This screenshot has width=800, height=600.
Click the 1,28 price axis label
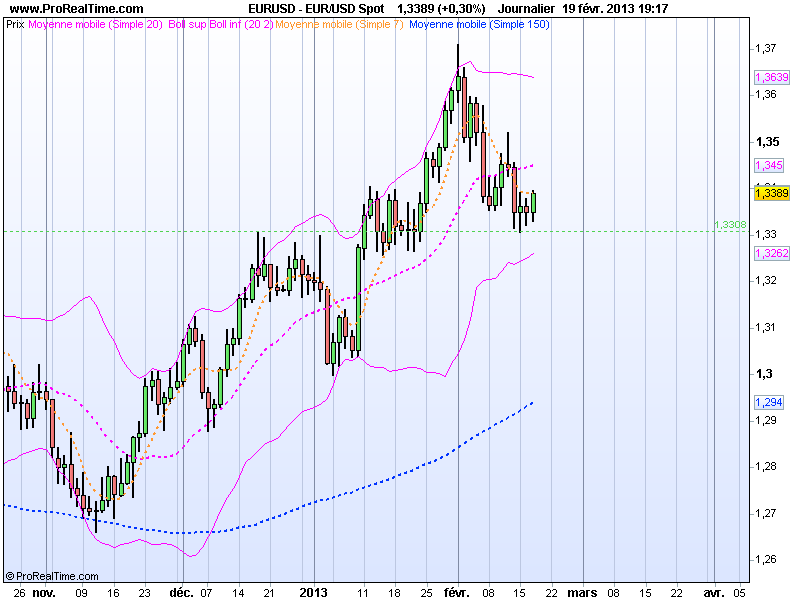pyautogui.click(x=766, y=466)
